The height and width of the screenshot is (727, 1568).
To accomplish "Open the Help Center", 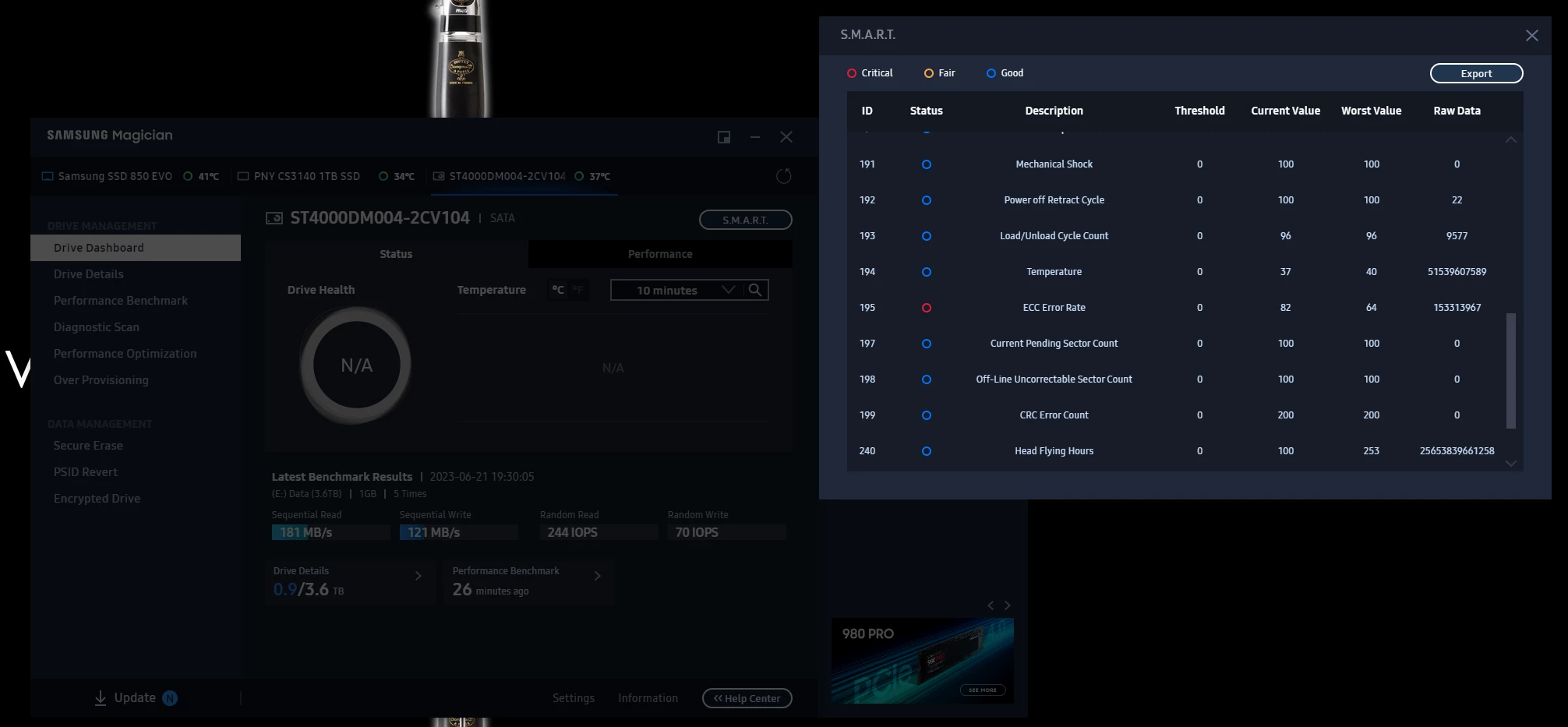I will tap(747, 698).
